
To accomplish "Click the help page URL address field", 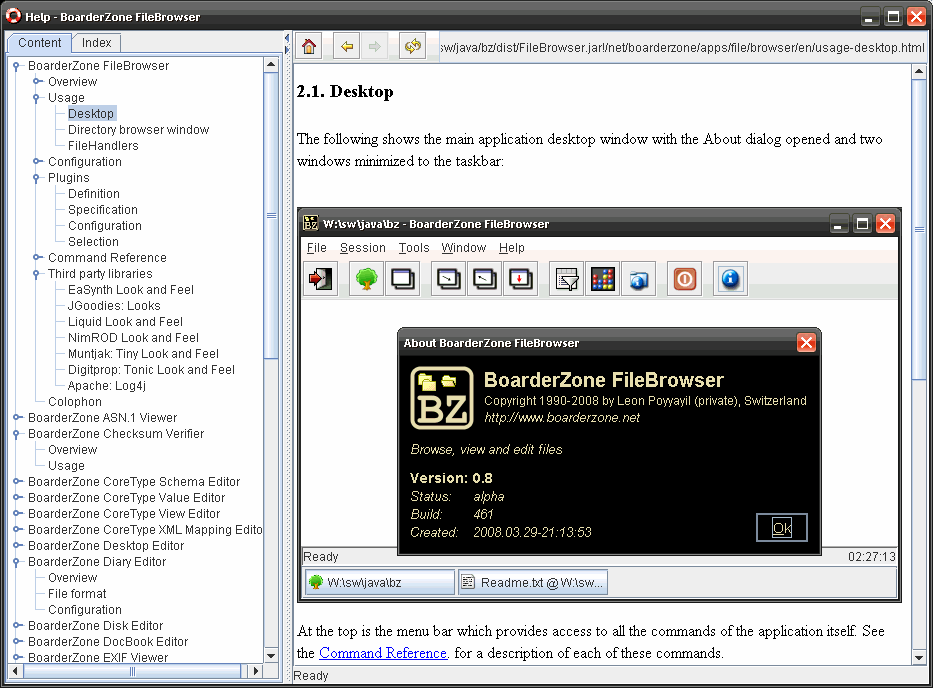I will pyautogui.click(x=682, y=47).
